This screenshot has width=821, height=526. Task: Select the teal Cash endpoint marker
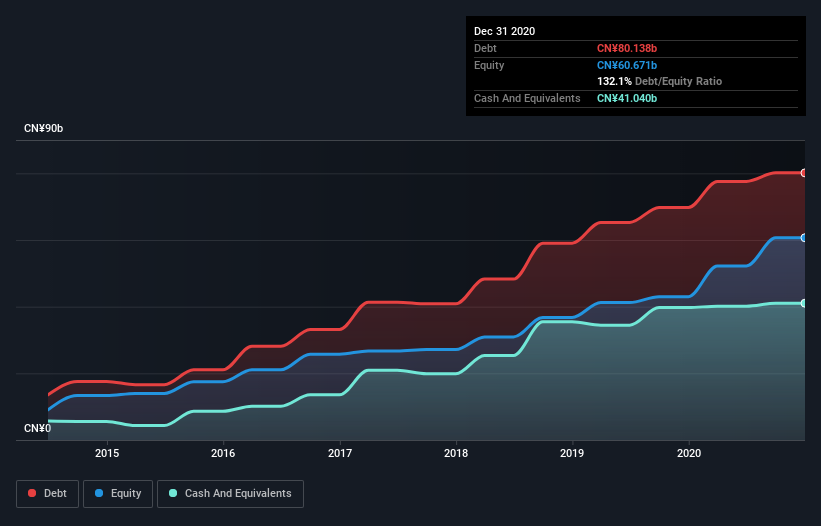(804, 303)
